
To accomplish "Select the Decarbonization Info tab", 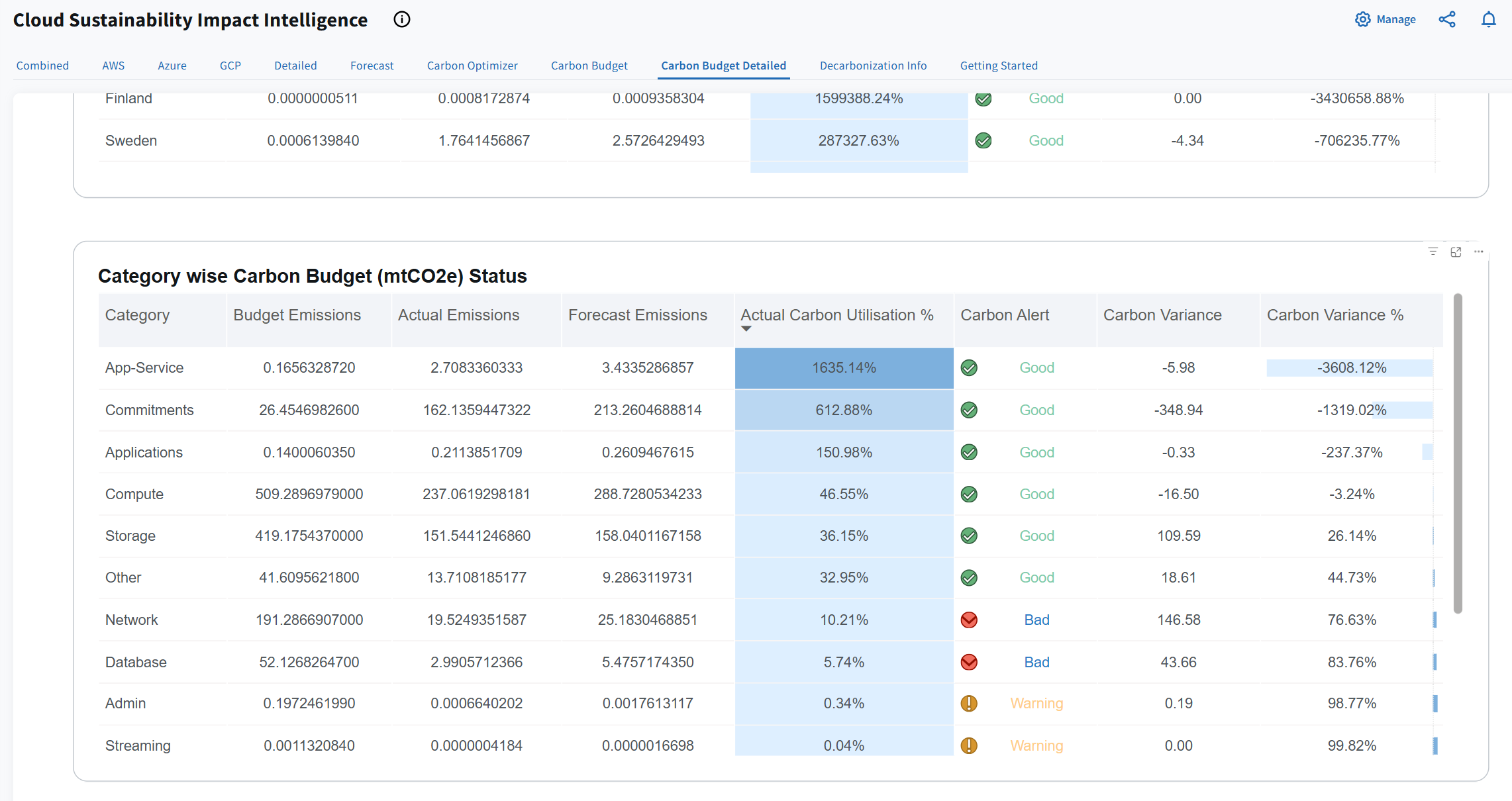I will click(873, 66).
